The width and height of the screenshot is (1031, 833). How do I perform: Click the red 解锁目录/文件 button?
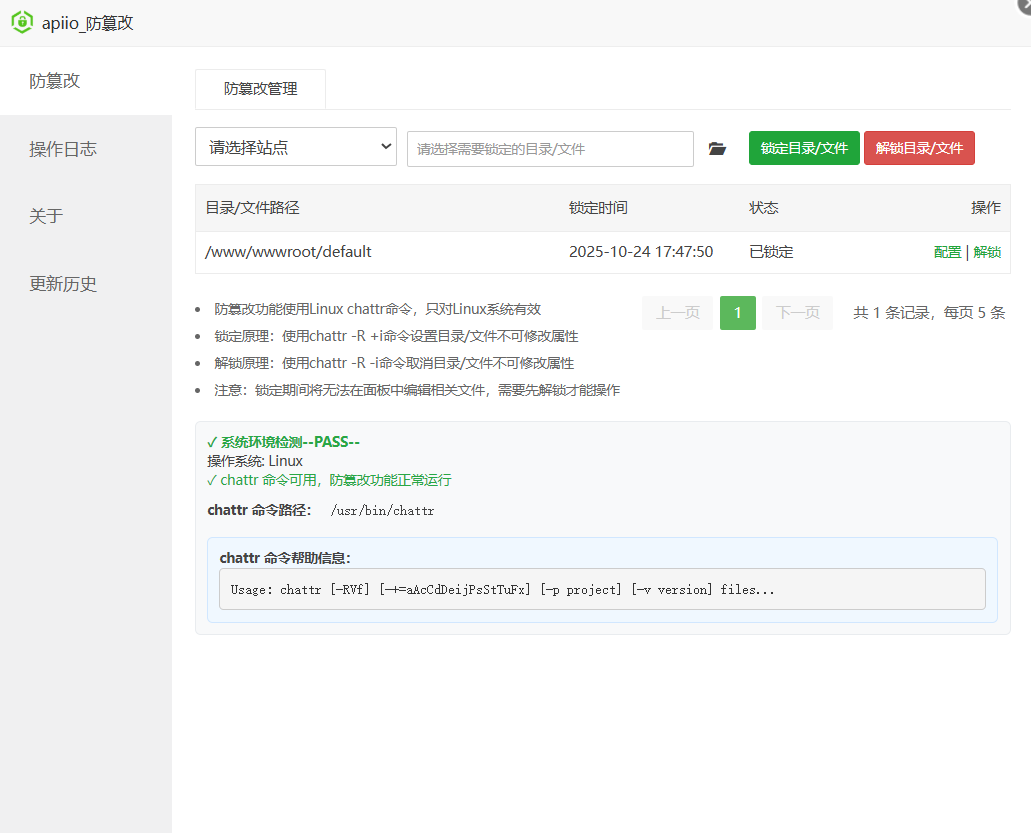click(918, 147)
